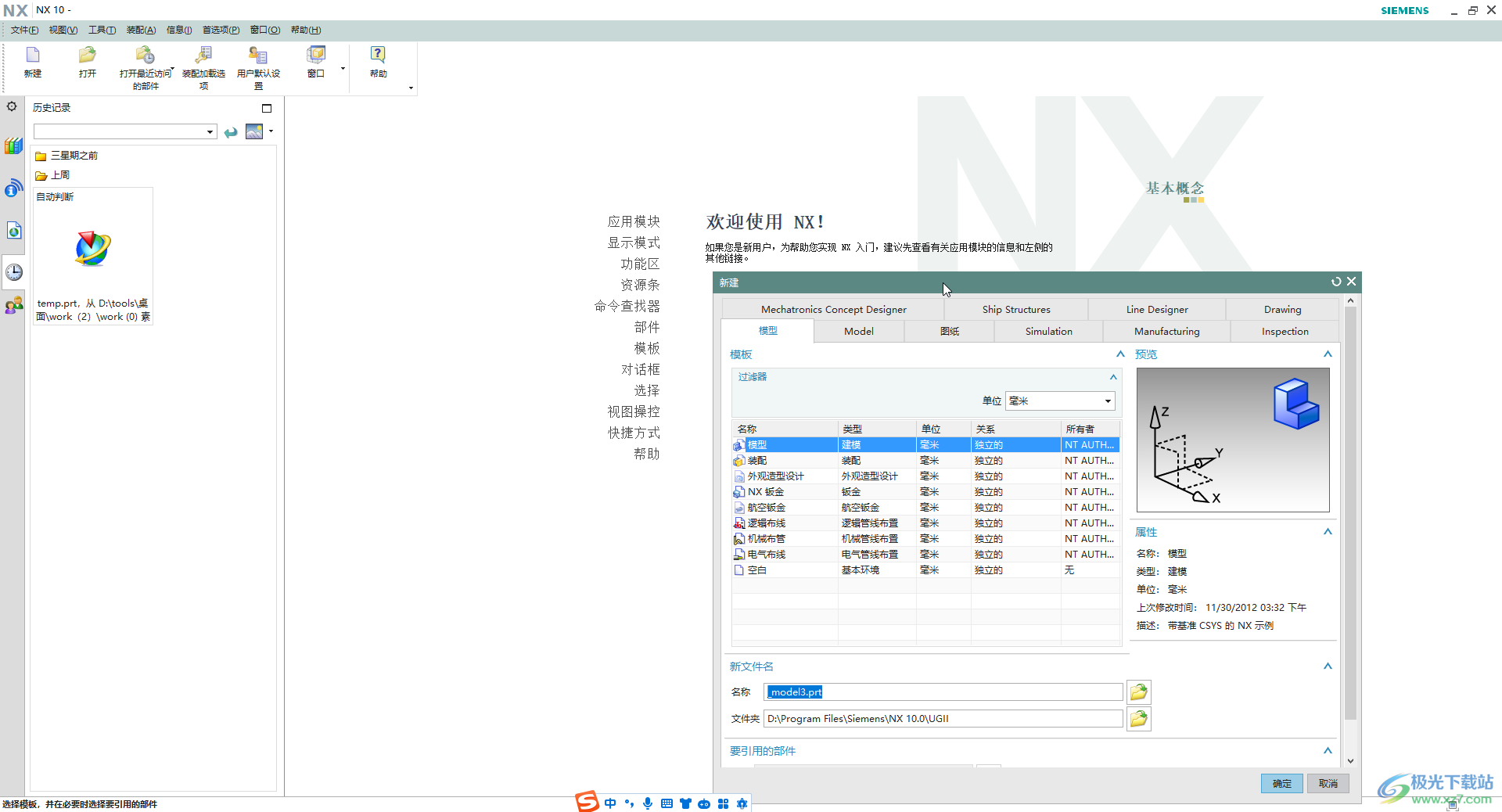Screen dimensions: 1502x812
Task: Open a file with the Open toolbar icon
Action: pos(87,56)
